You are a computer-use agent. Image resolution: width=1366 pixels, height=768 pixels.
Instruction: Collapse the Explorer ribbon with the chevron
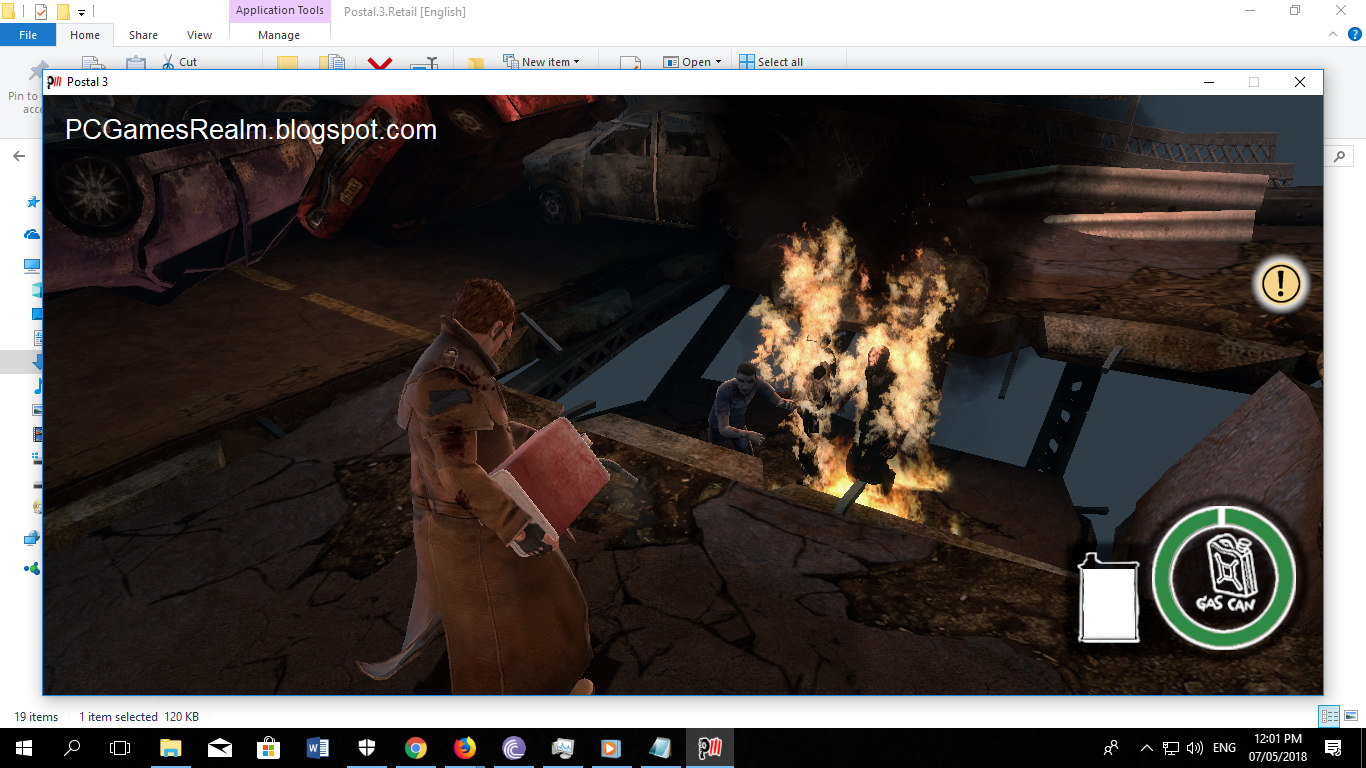coord(1331,34)
